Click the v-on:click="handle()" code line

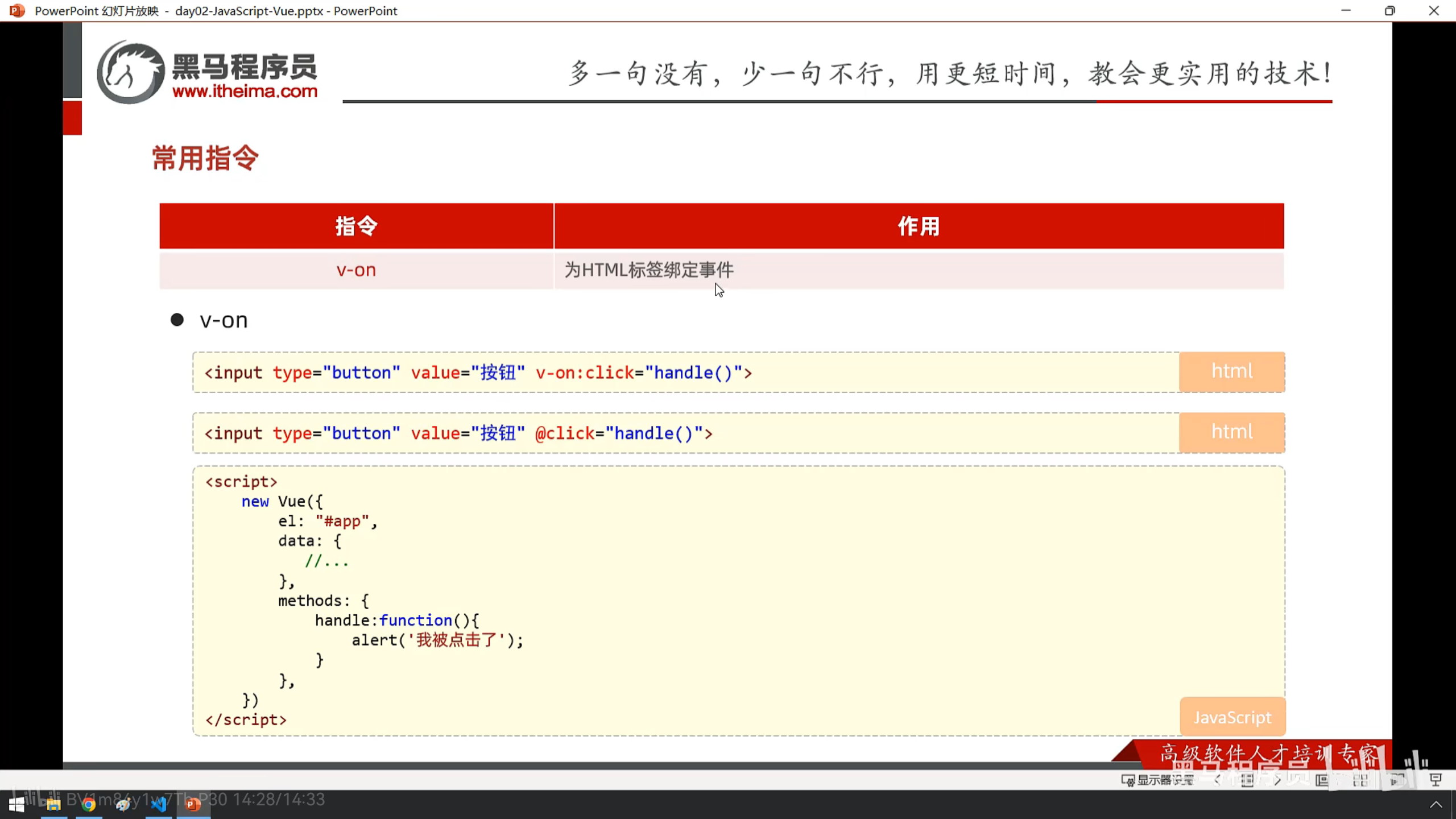[478, 373]
